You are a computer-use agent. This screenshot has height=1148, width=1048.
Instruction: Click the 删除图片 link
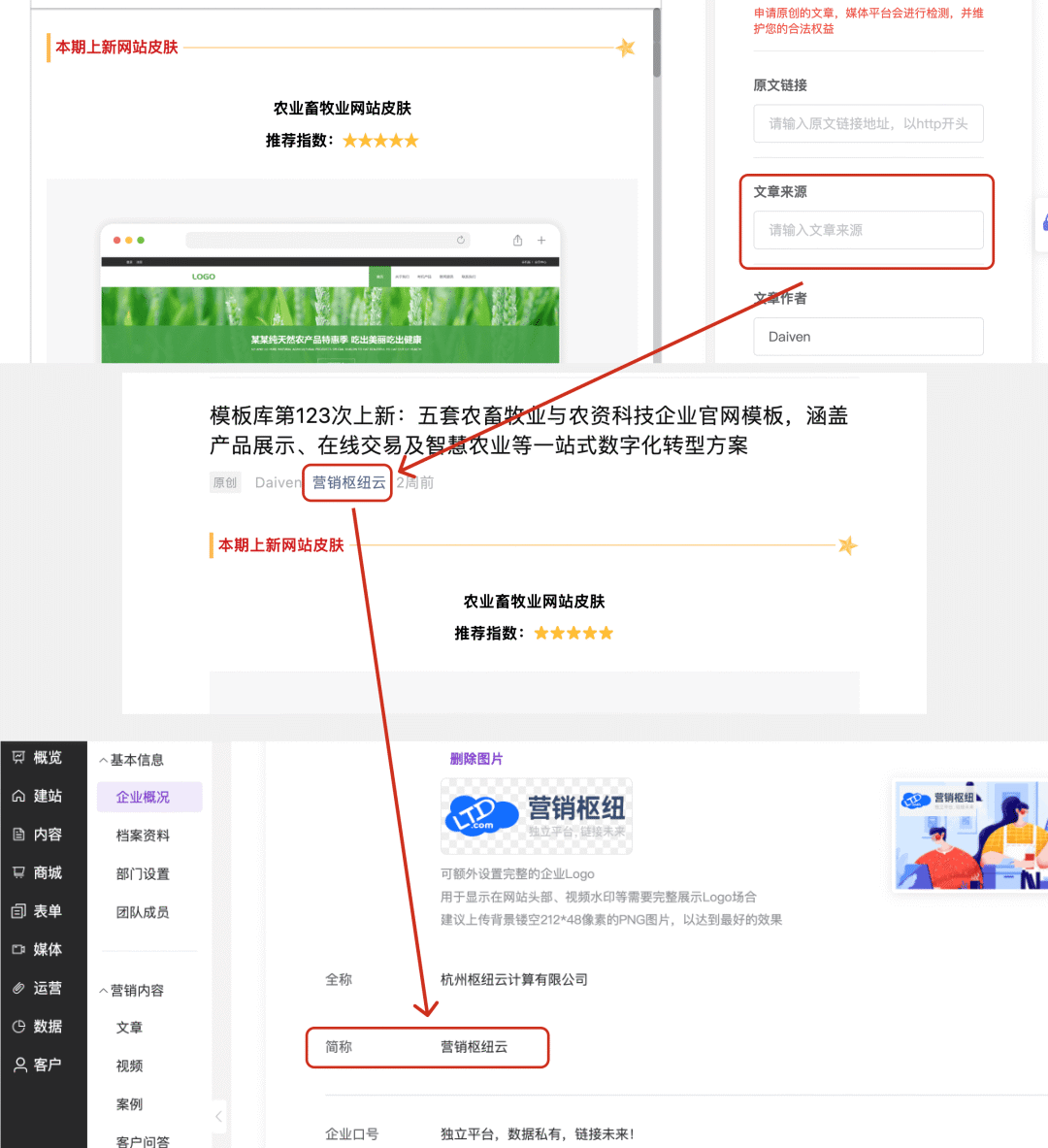point(476,759)
